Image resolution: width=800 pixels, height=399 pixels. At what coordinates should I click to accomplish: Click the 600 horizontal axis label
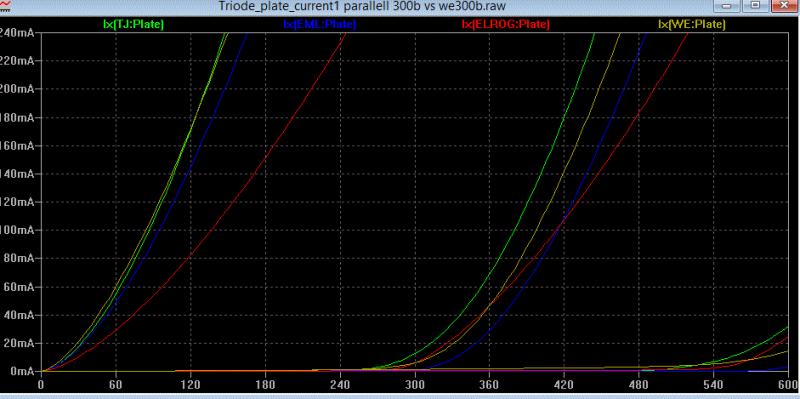[x=789, y=383]
